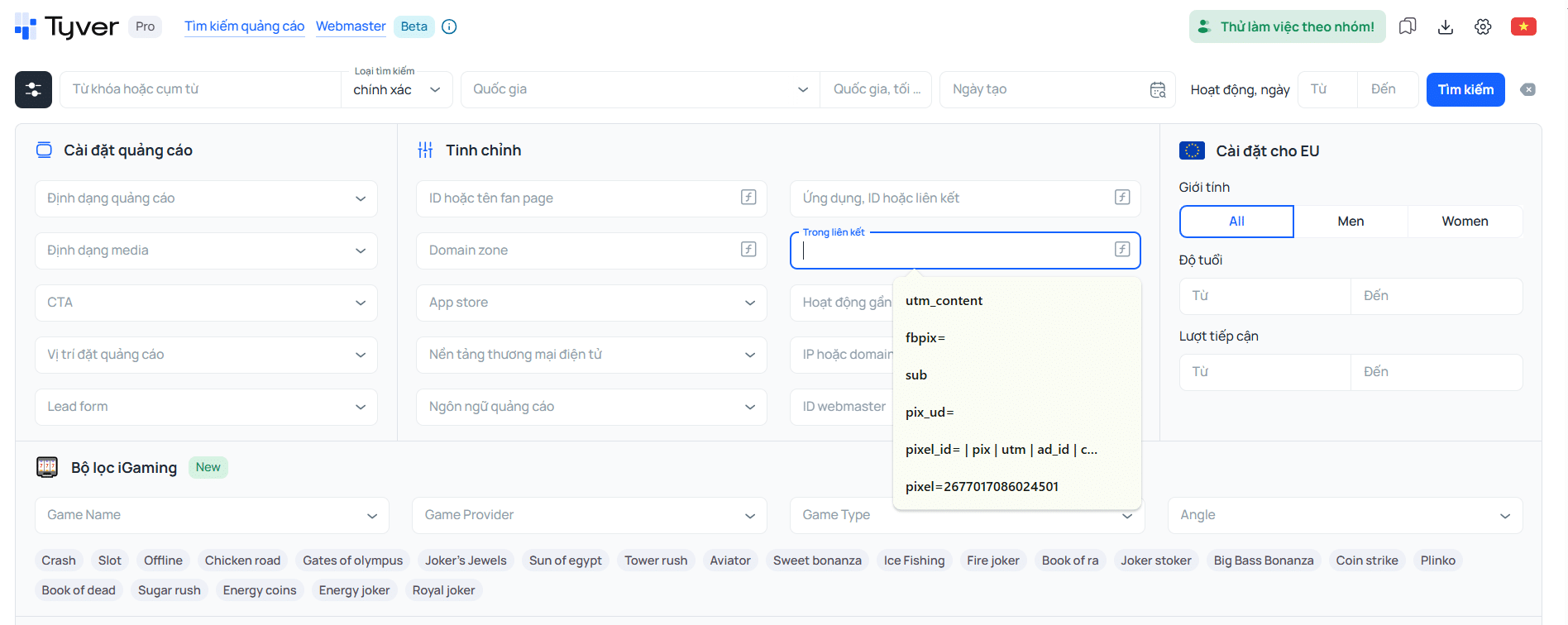Select All gender option
Image resolution: width=1568 pixels, height=625 pixels.
1236,221
